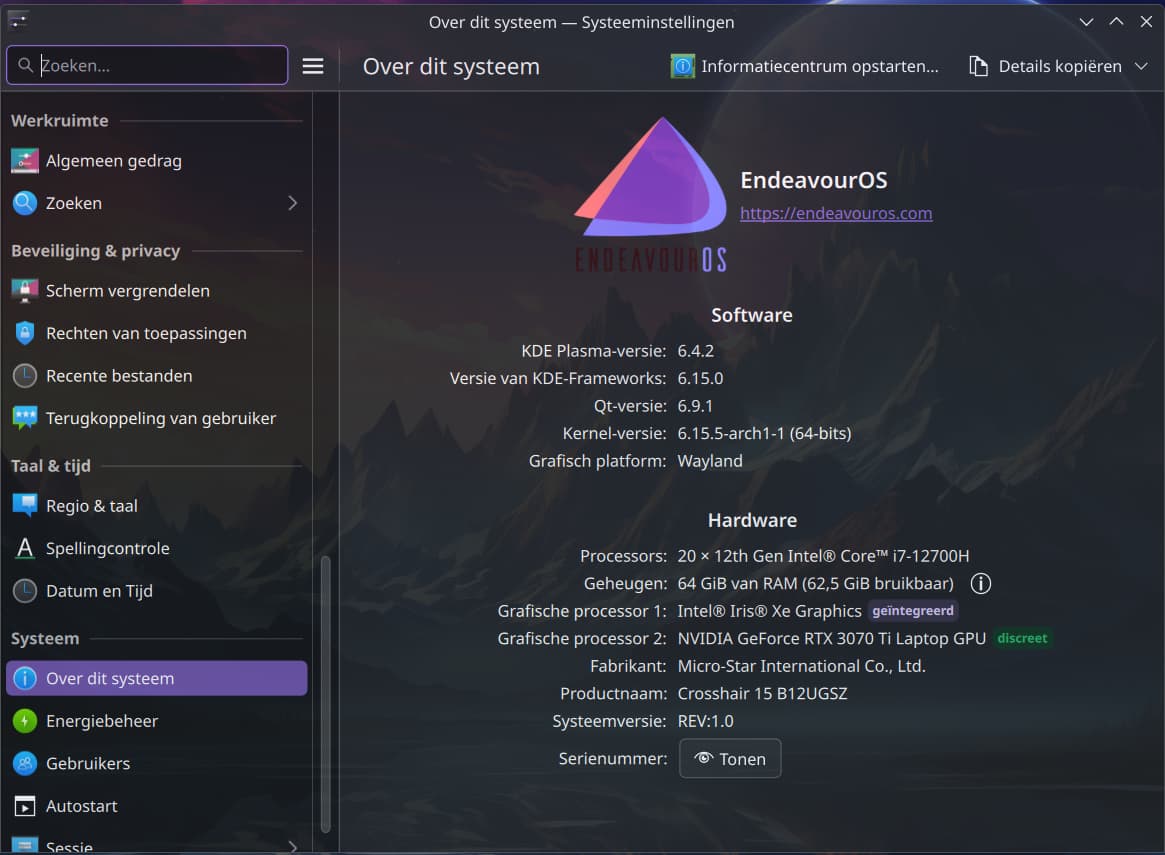The width and height of the screenshot is (1165, 855).
Task: Open Recente bestanden settings
Action: point(156,376)
